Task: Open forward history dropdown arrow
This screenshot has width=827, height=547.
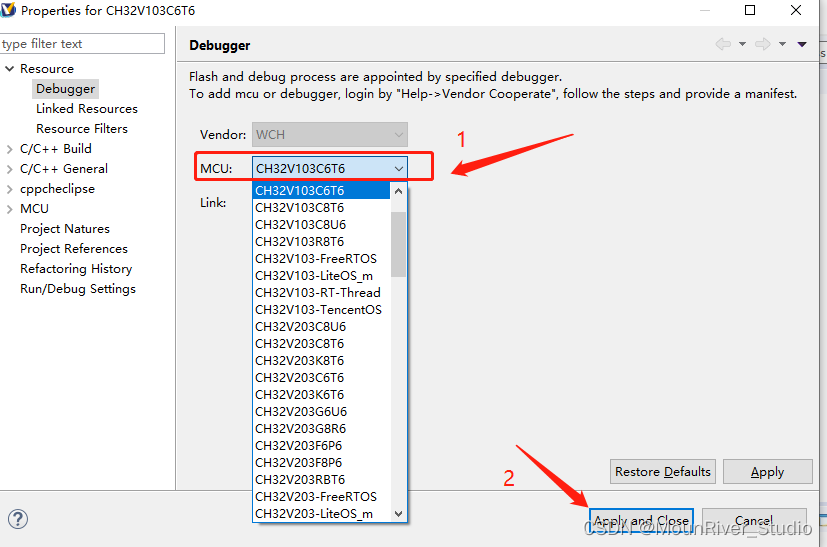Action: coord(783,44)
